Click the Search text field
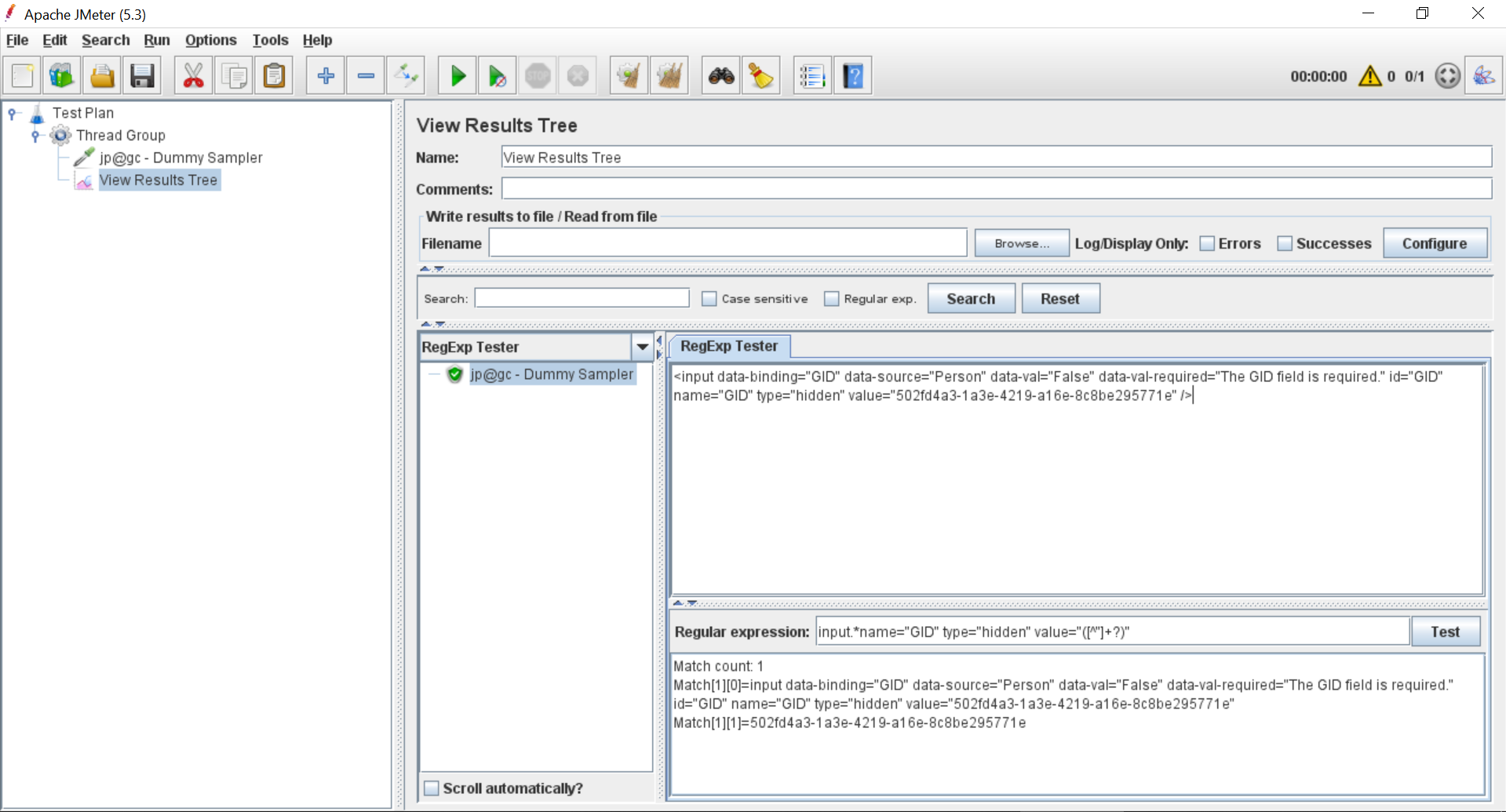 pos(582,298)
